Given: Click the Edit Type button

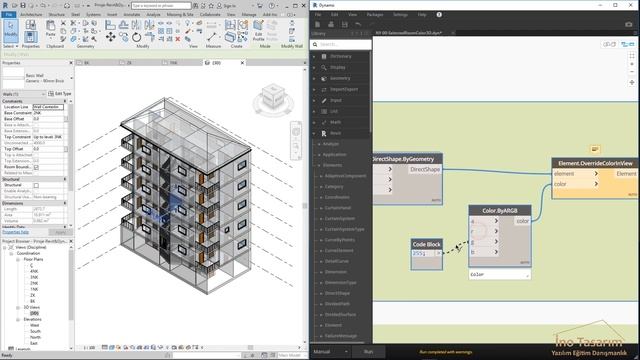Looking at the screenshot, I should (60, 94).
